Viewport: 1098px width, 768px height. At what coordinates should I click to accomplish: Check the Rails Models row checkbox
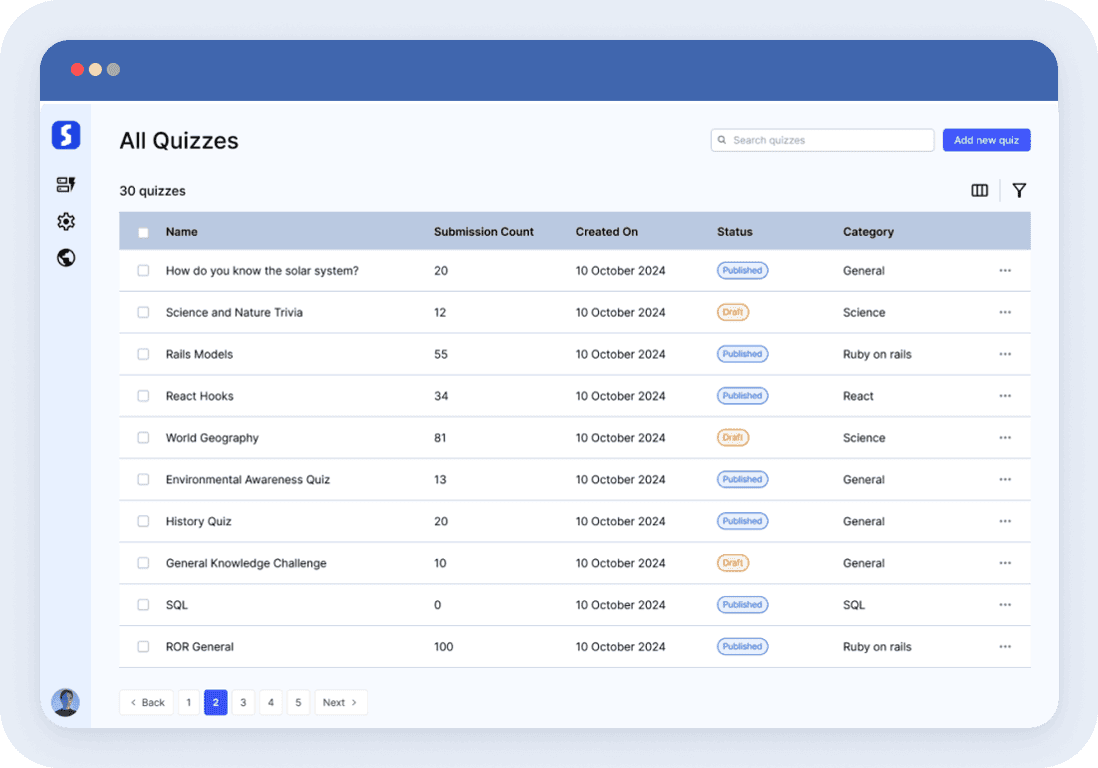pyautogui.click(x=143, y=354)
